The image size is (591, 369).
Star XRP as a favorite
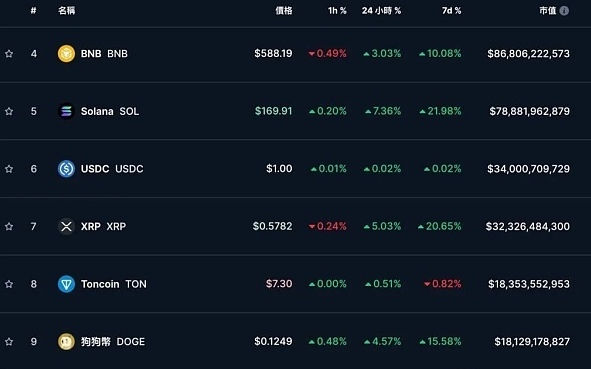[9, 227]
